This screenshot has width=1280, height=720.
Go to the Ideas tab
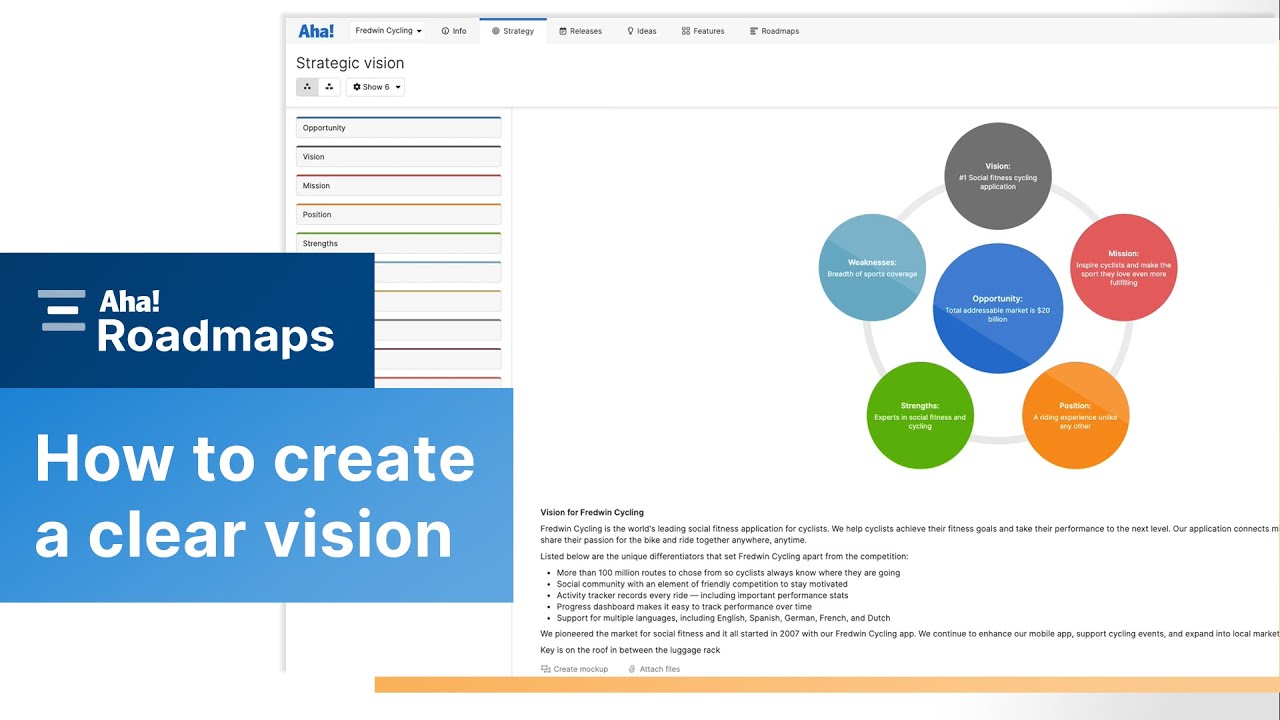642,31
